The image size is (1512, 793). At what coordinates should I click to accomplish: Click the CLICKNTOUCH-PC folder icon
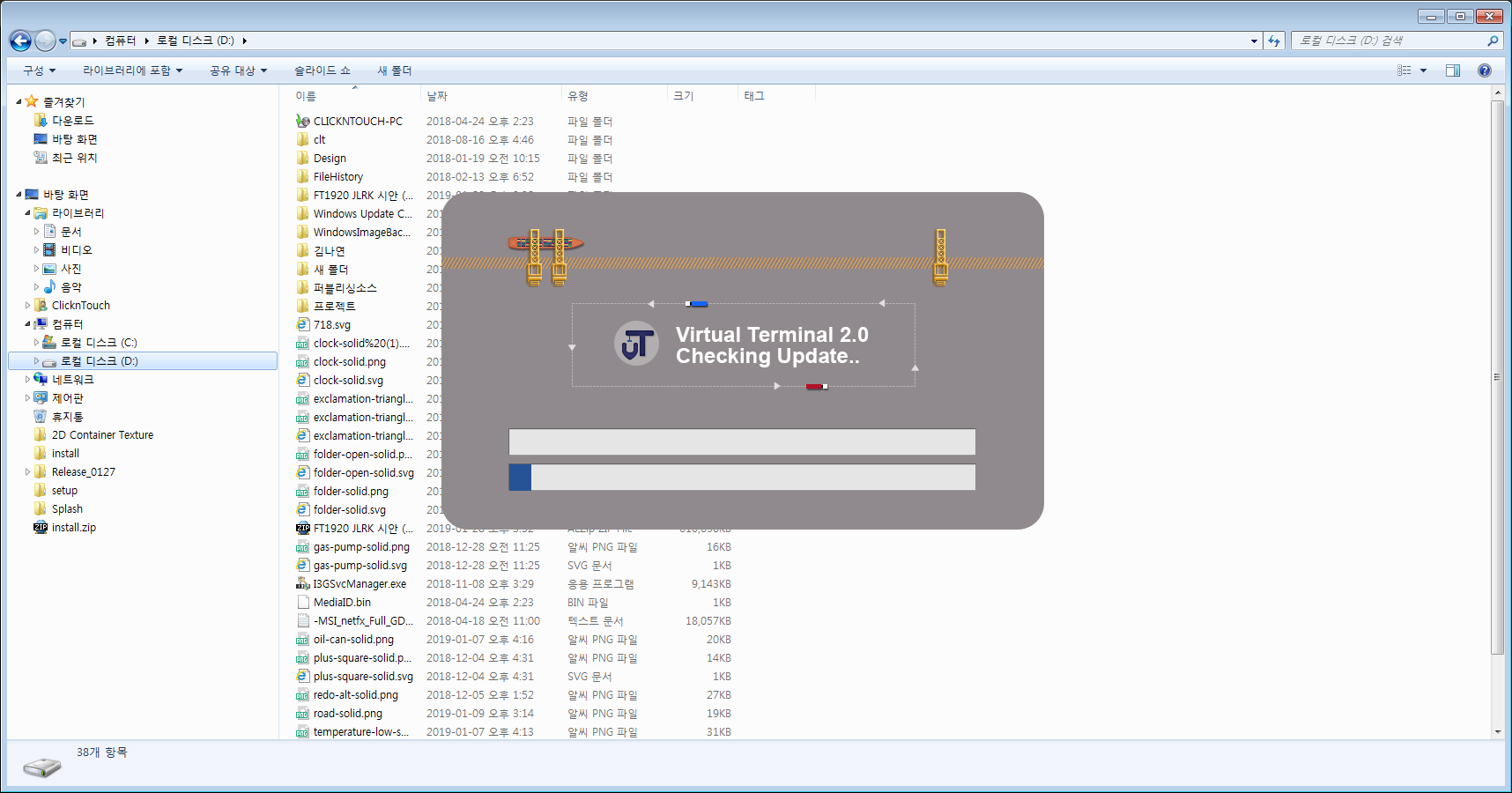point(303,122)
